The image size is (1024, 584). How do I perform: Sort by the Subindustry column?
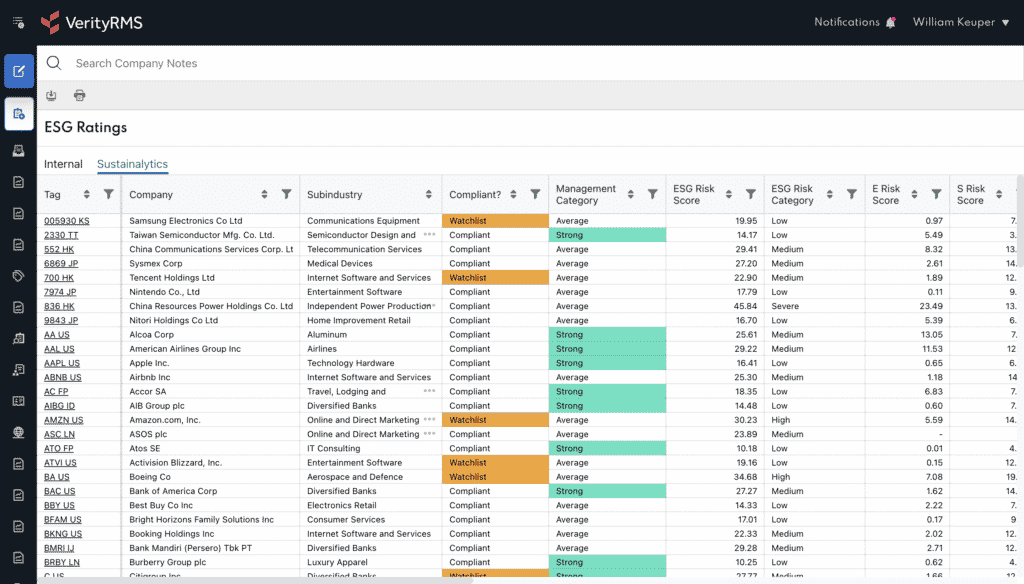[x=428, y=194]
